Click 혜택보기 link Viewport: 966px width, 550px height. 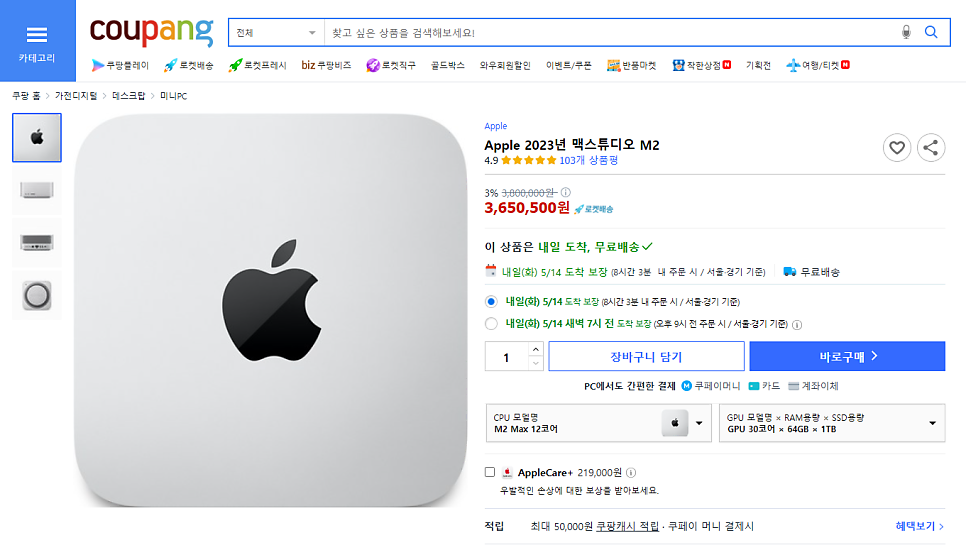919,527
